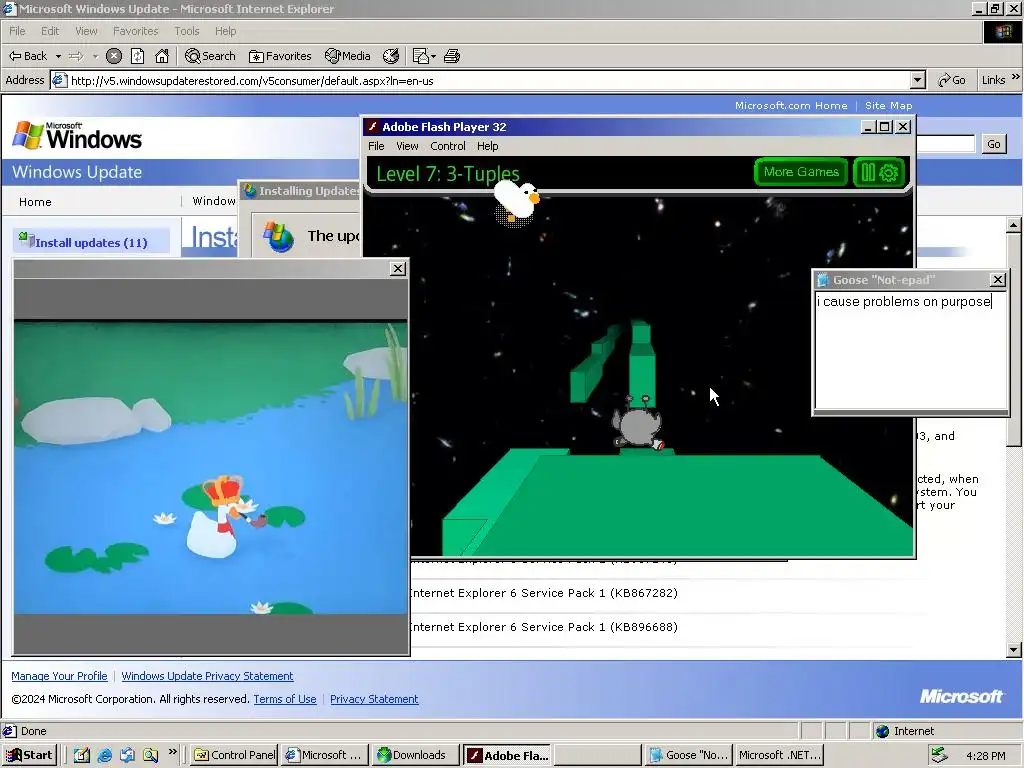This screenshot has height=768, width=1024.
Task: Click the Windows logo on the page
Action: coord(77,136)
